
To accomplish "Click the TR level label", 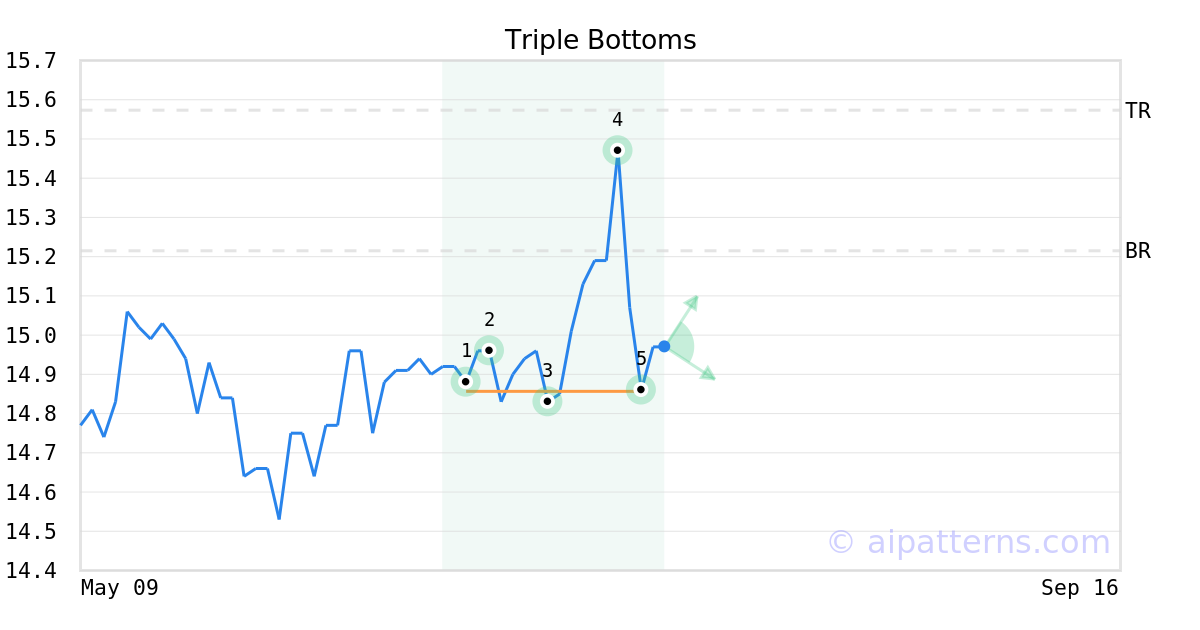I will tap(1138, 111).
